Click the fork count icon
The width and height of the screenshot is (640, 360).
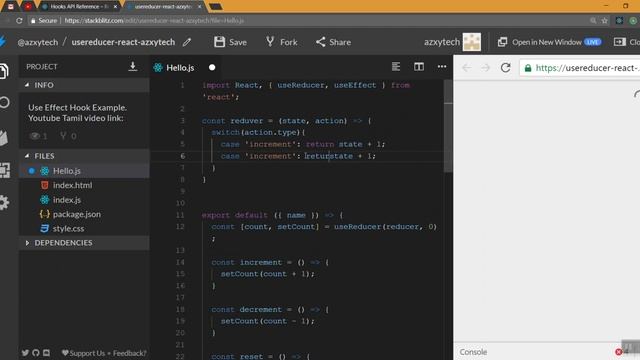click(63, 136)
